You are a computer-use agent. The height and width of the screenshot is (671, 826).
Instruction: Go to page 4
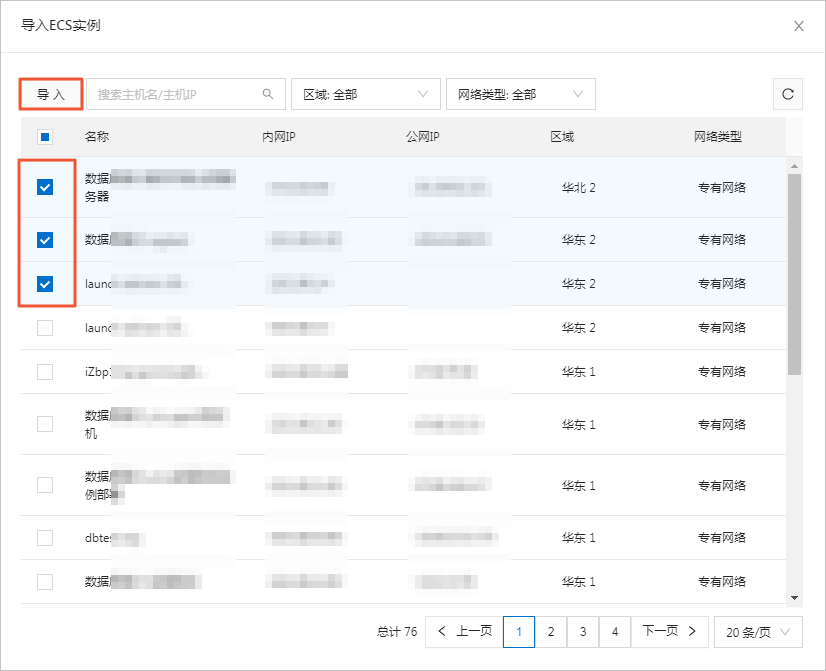tap(615, 631)
